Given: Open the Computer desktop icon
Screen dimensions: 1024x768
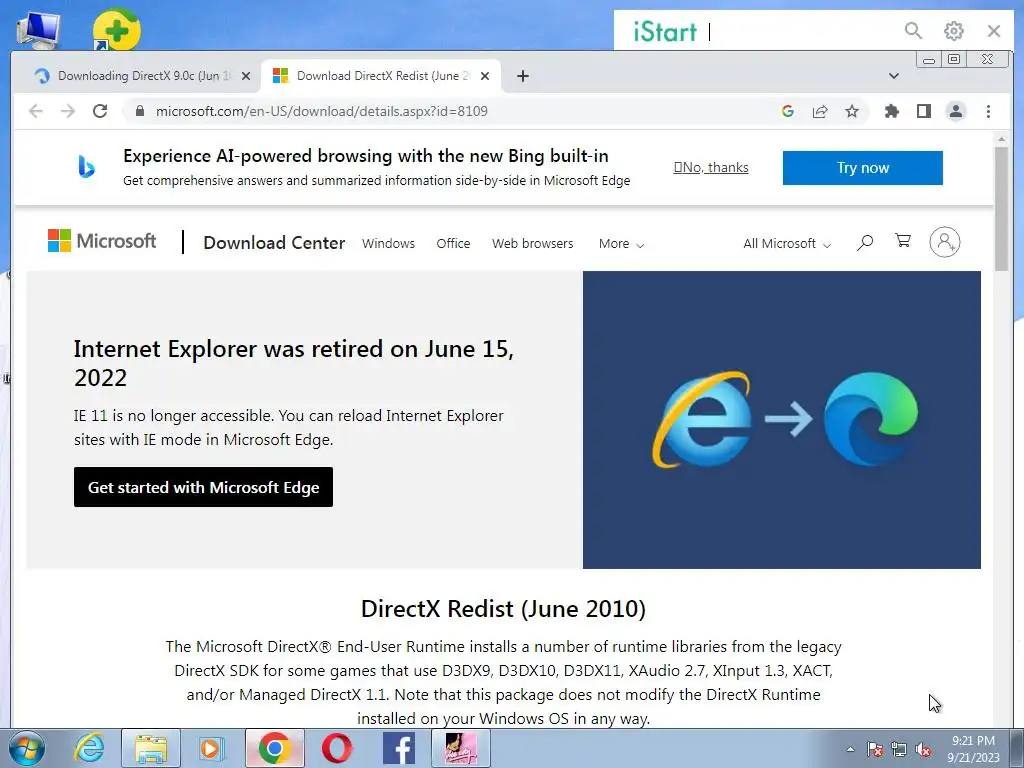Looking at the screenshot, I should (x=38, y=30).
